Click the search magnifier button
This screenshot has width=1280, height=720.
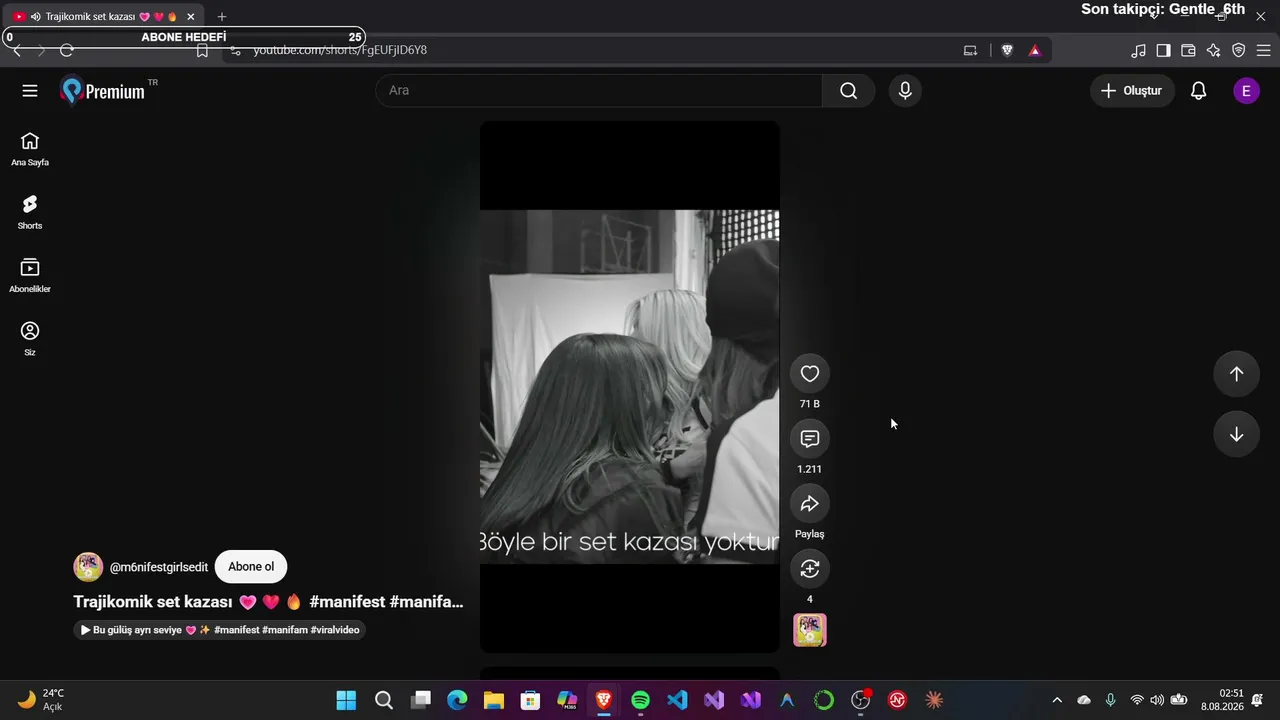(x=849, y=91)
